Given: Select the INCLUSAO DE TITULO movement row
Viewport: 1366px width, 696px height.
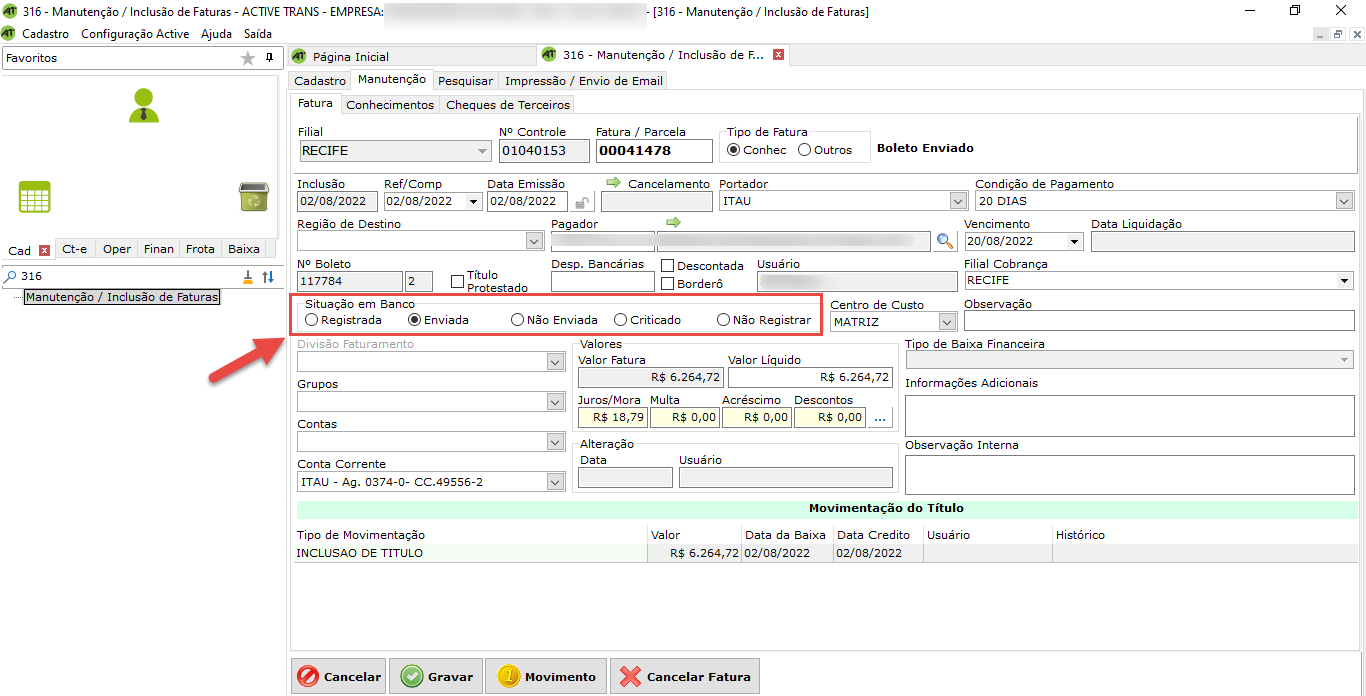Looking at the screenshot, I should 826,553.
